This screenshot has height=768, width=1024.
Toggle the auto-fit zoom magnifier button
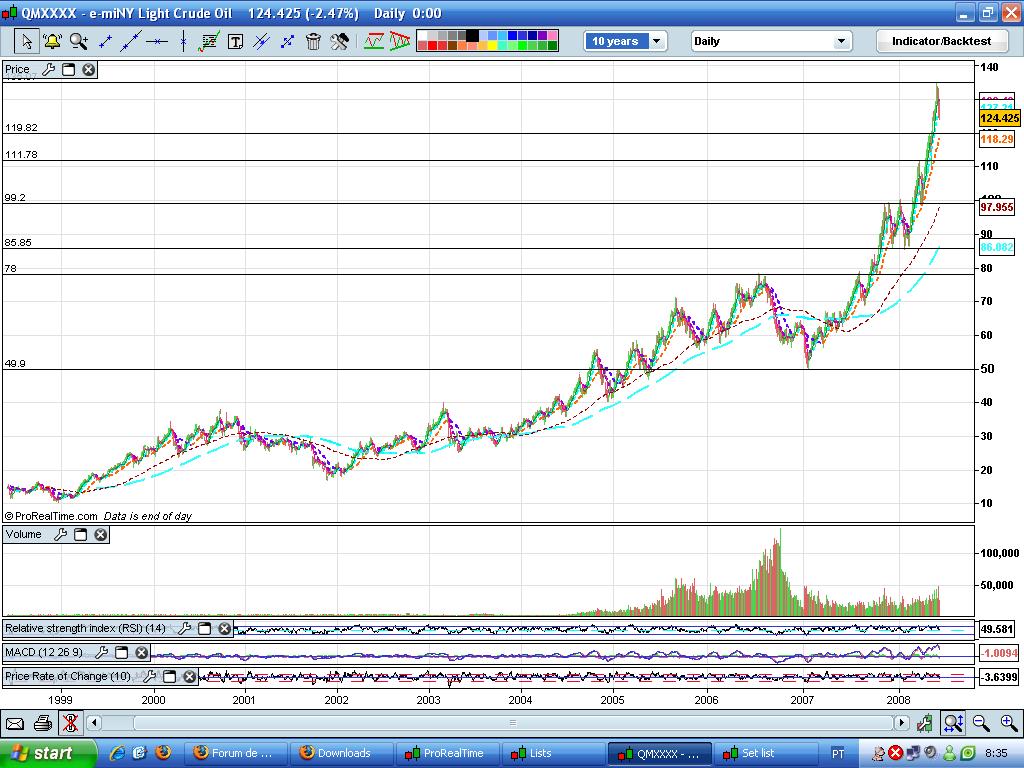(x=953, y=723)
